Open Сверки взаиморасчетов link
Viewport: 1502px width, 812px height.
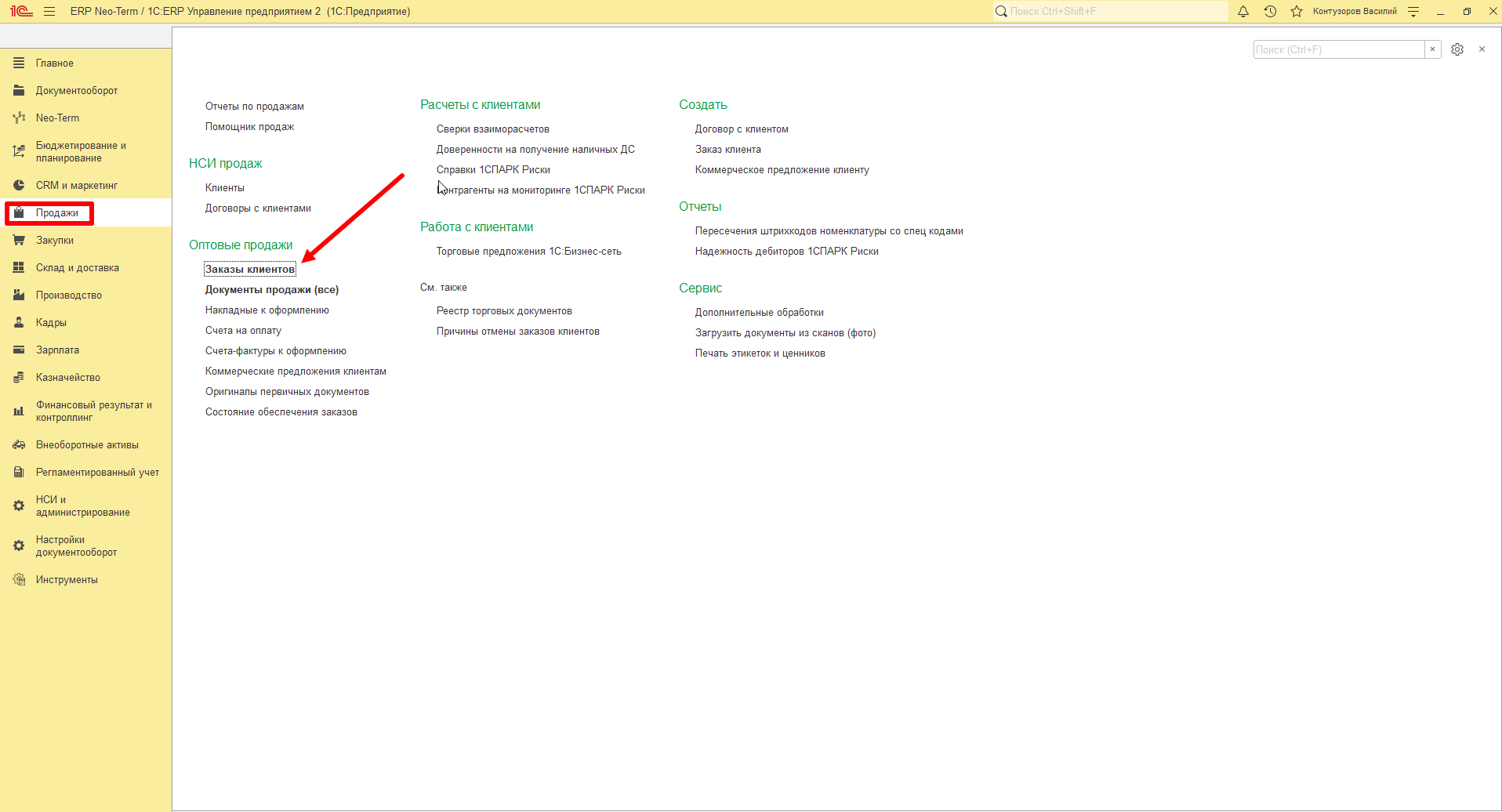tap(493, 129)
